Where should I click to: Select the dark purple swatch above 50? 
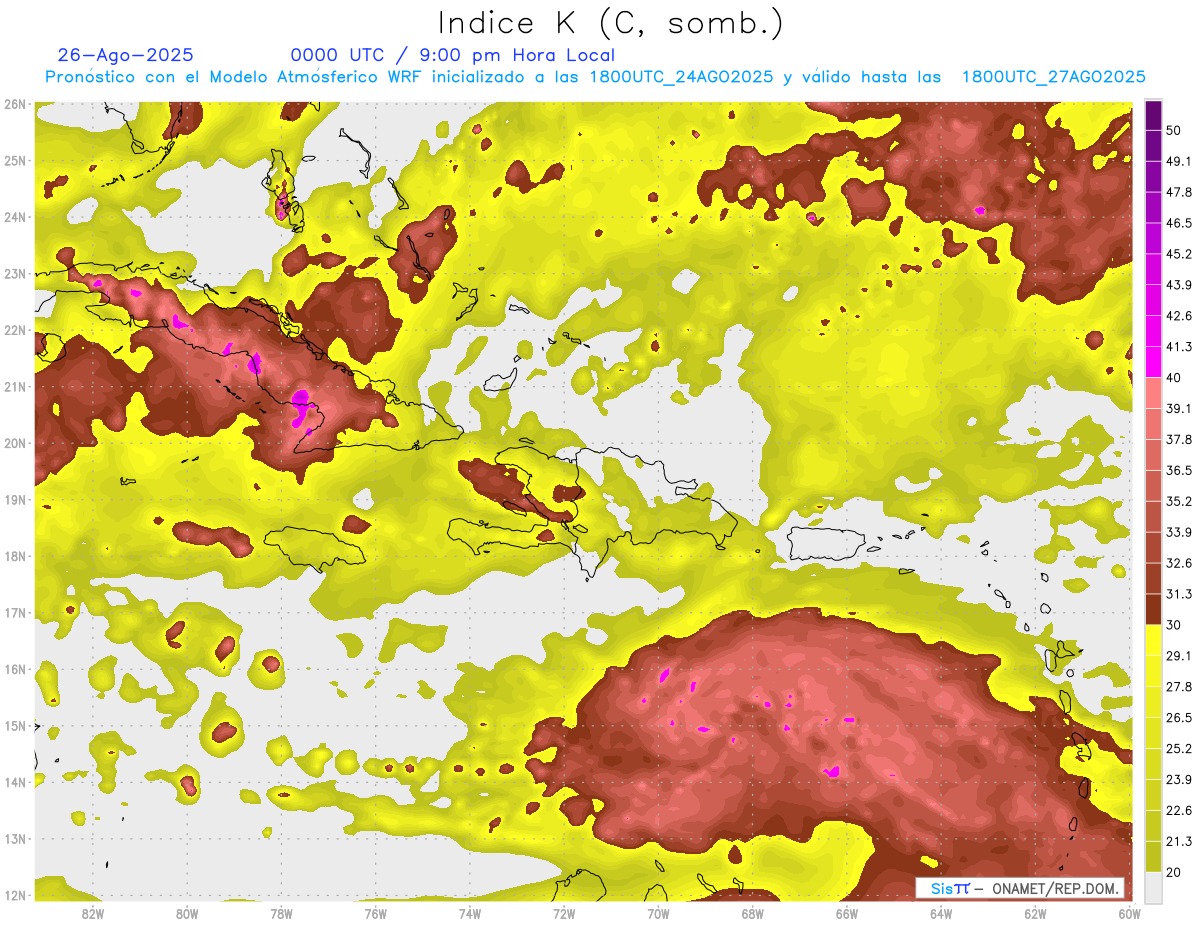[x=1153, y=115]
